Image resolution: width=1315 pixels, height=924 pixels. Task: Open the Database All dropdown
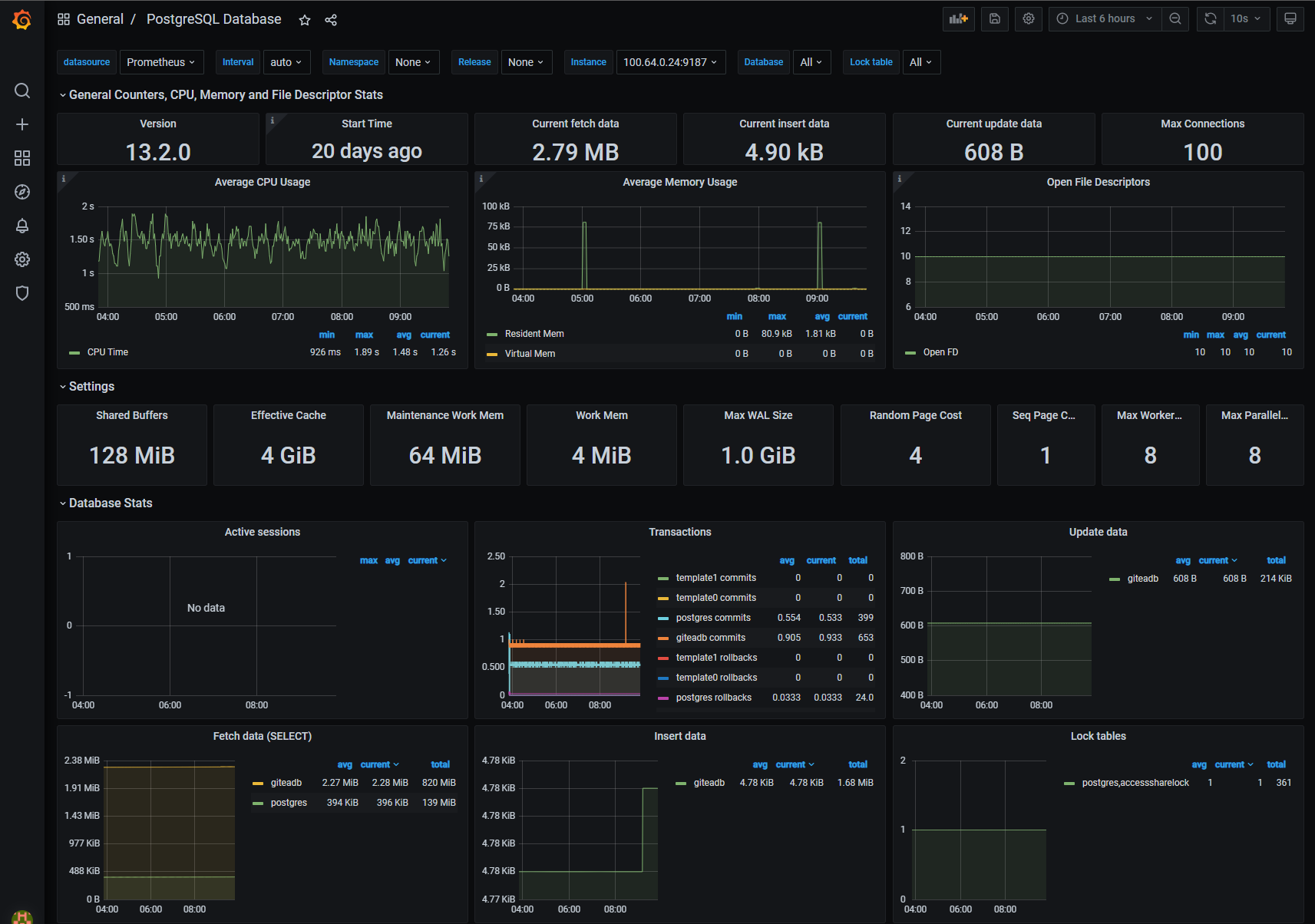click(x=811, y=62)
